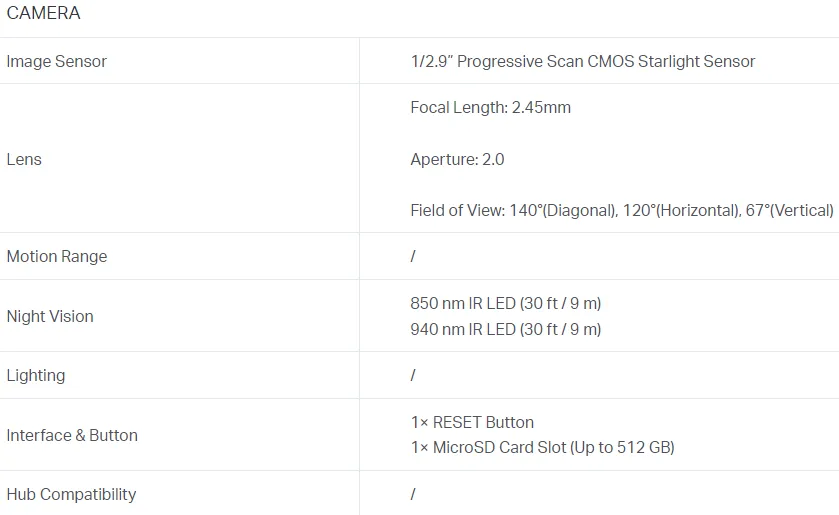Click the slash value beside Hub Compatibility
This screenshot has width=839, height=515.
click(413, 494)
